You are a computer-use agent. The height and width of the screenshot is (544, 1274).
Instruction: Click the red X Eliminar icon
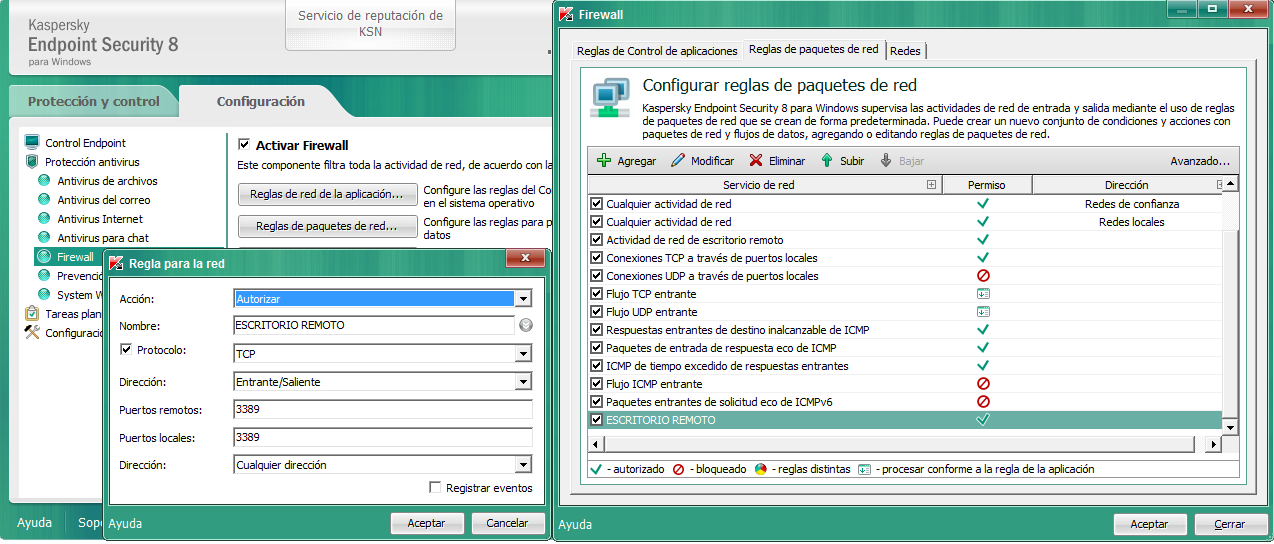(756, 160)
